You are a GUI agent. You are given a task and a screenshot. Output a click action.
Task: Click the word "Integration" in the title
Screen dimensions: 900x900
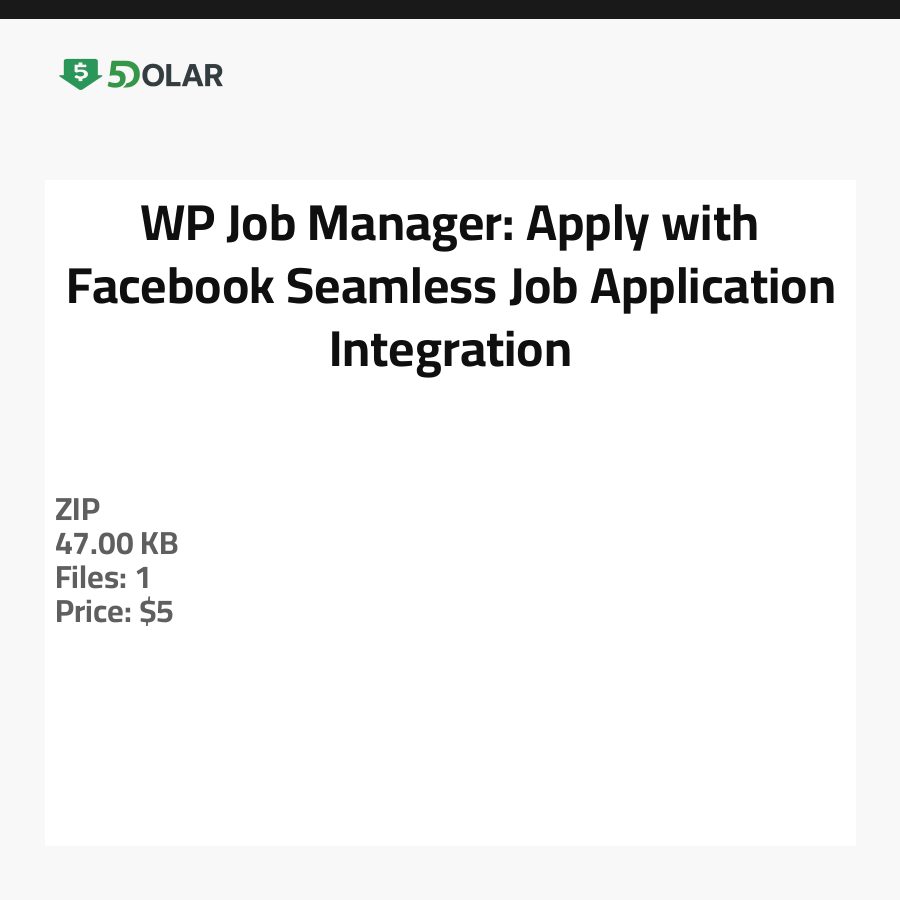[x=450, y=350]
